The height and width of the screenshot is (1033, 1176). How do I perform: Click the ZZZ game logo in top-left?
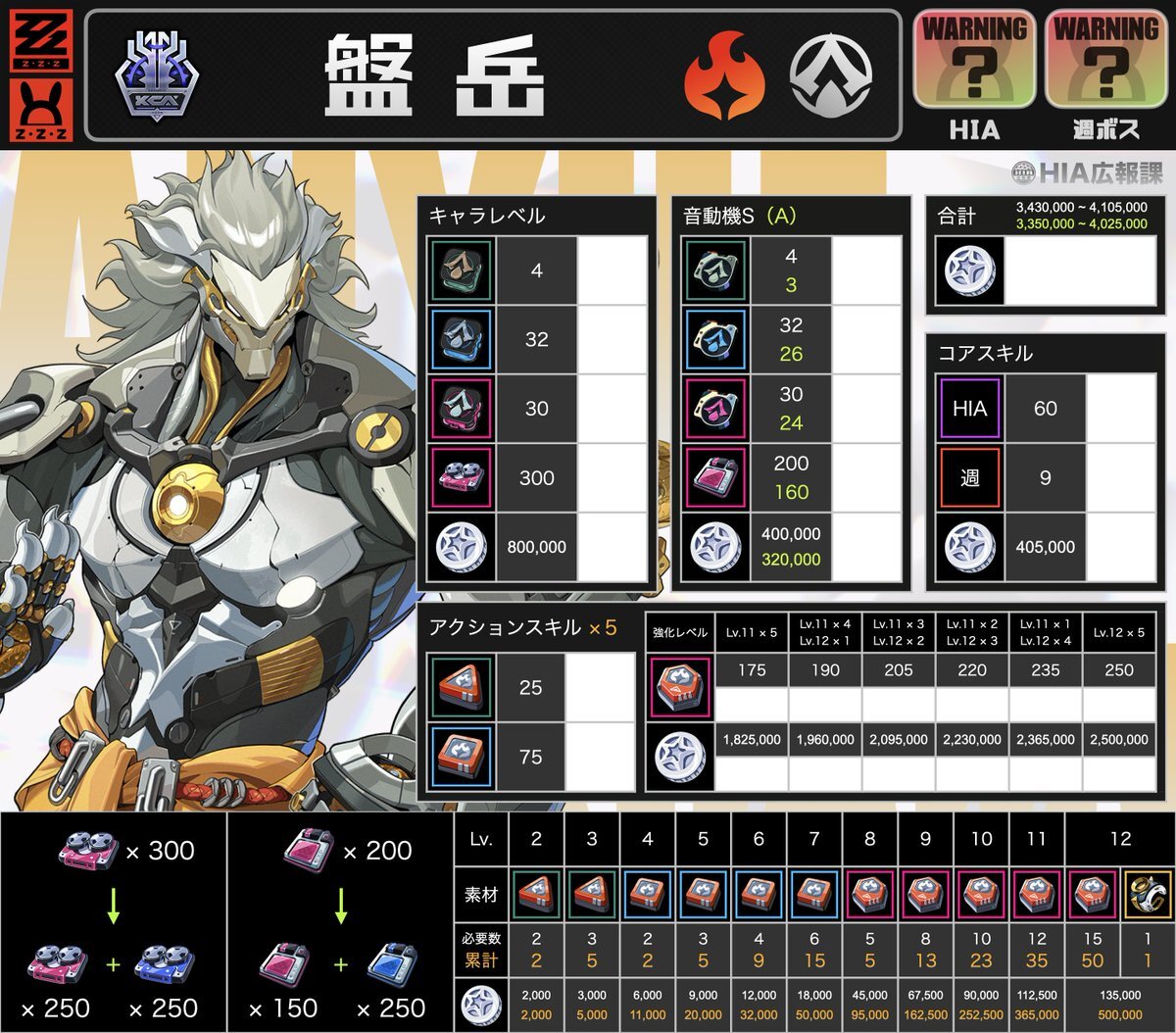[40, 40]
